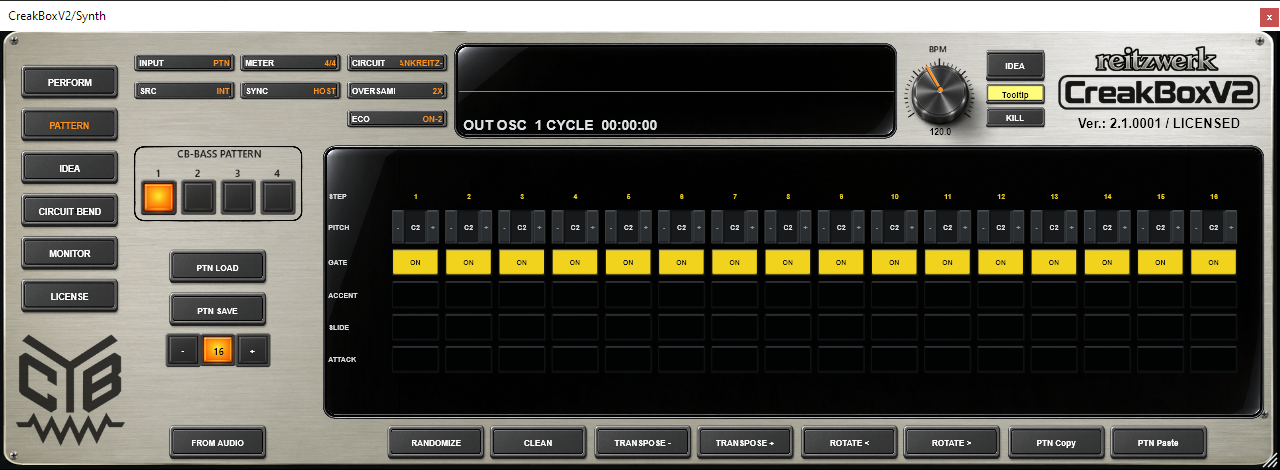The height and width of the screenshot is (470, 1280).
Task: Open the OVERSAMPLE 2X selector
Action: (x=397, y=91)
